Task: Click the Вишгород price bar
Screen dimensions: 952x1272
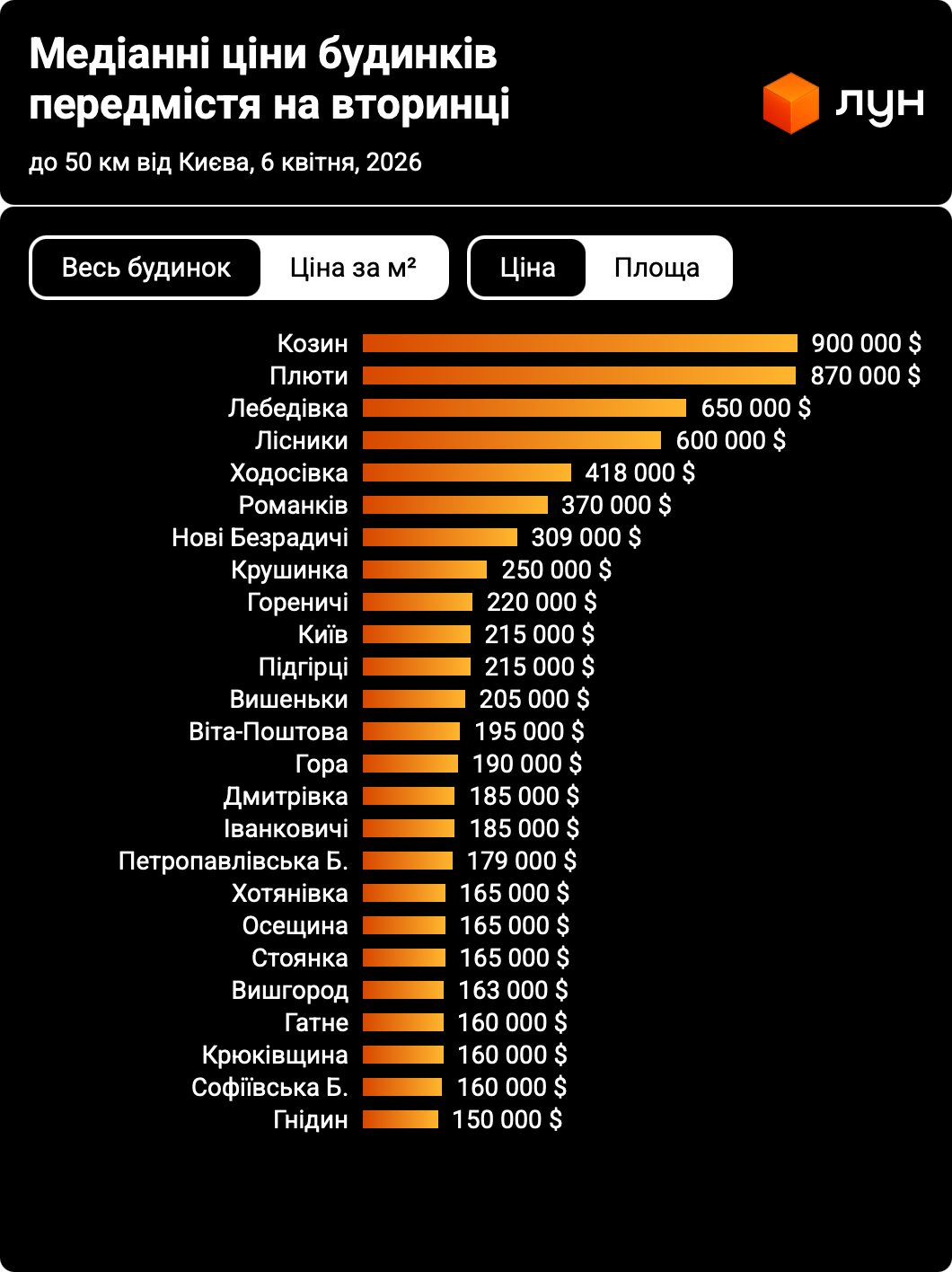Action: [x=402, y=990]
